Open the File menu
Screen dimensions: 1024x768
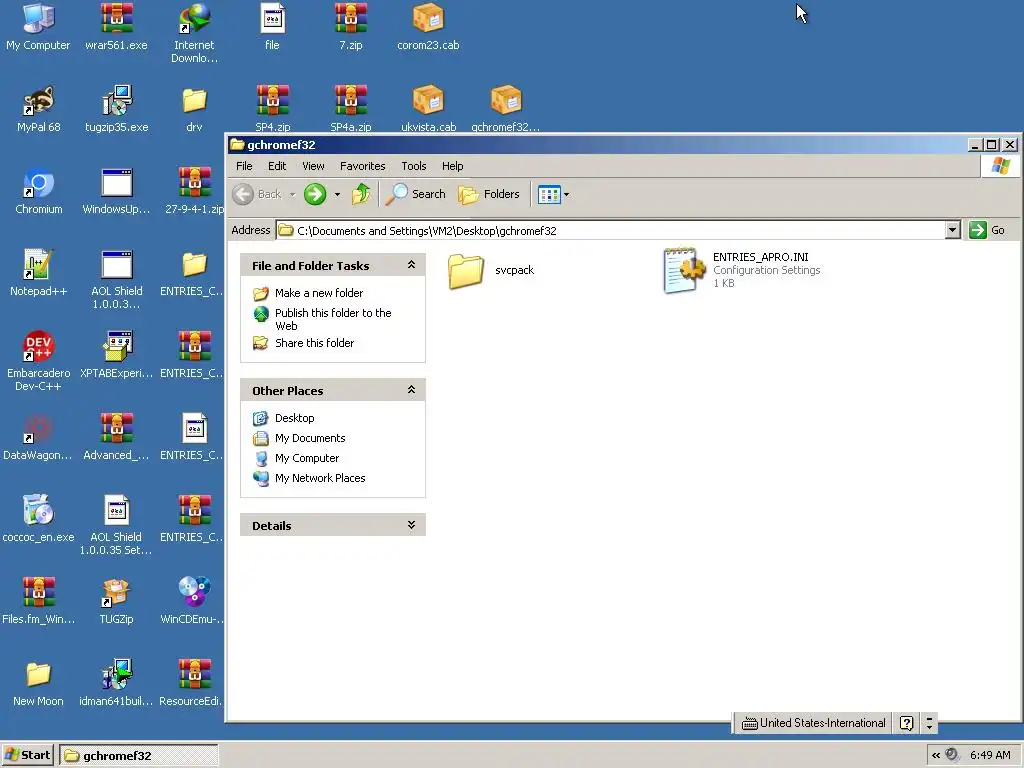(x=244, y=166)
